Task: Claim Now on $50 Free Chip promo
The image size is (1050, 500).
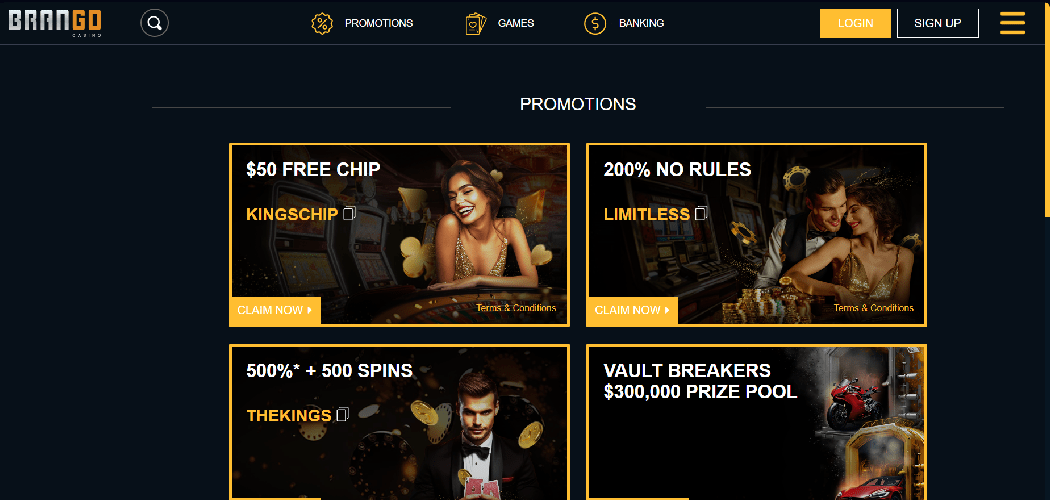Action: pyautogui.click(x=275, y=311)
